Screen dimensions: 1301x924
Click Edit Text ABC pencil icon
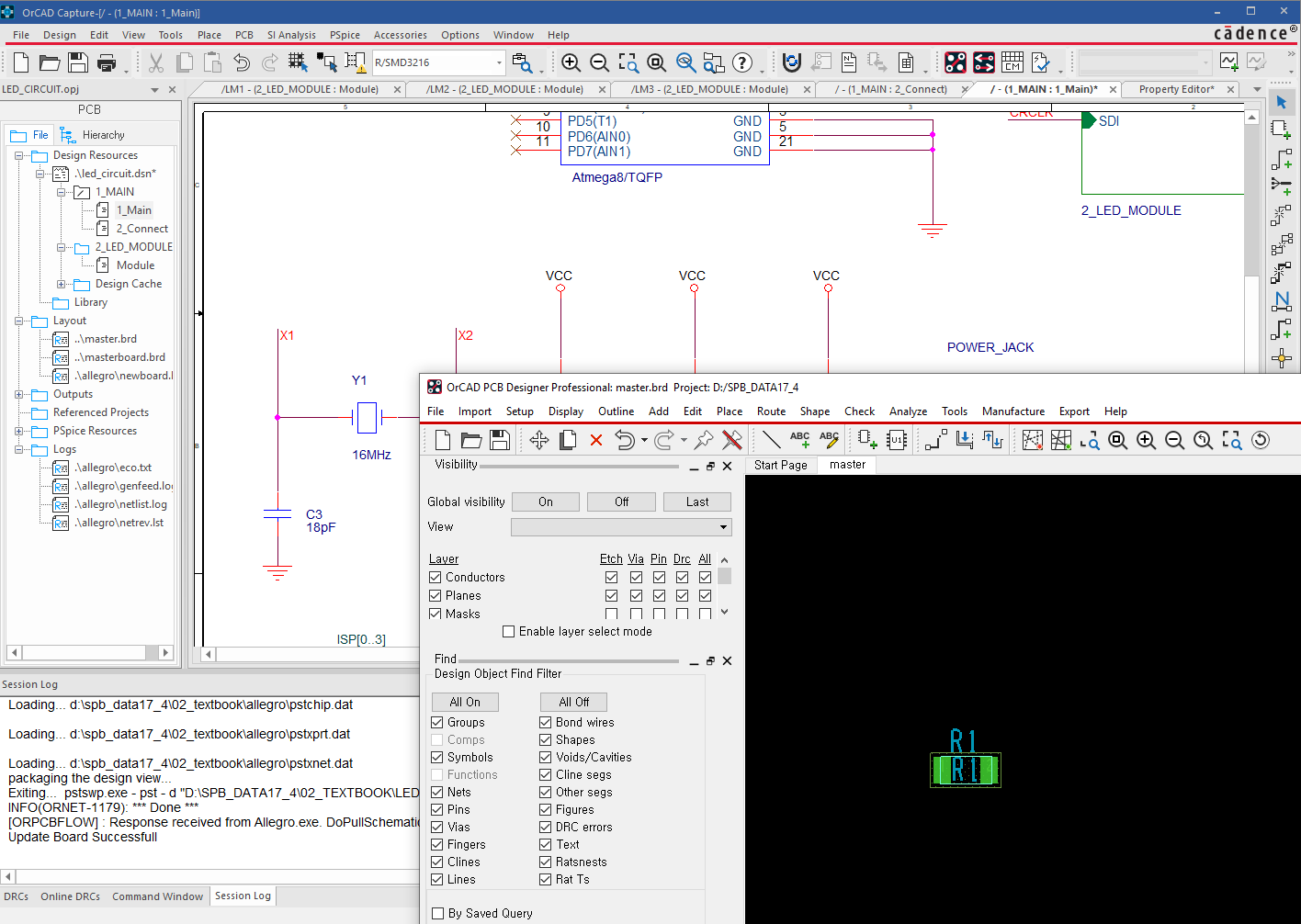coord(829,440)
